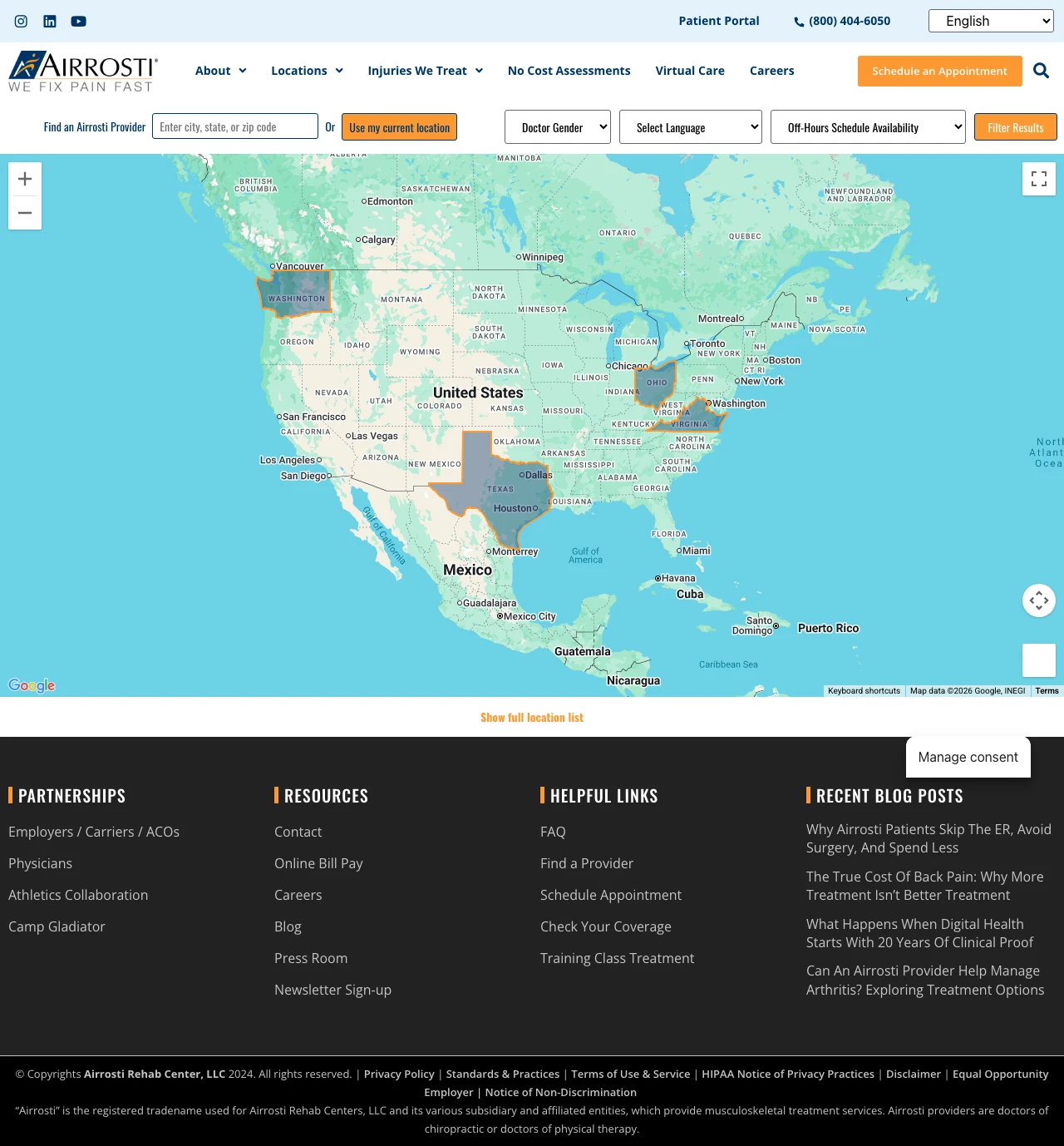Click the Google logo on the map

click(x=32, y=685)
